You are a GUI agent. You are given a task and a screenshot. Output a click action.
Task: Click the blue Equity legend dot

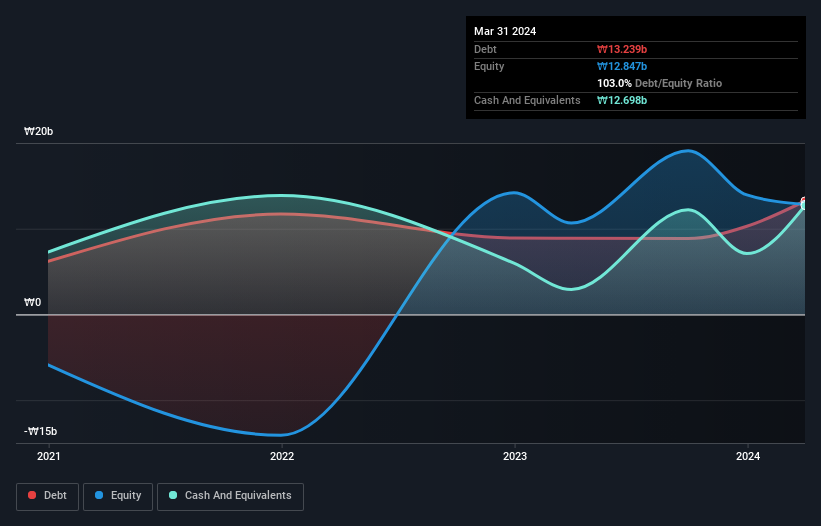tap(99, 495)
